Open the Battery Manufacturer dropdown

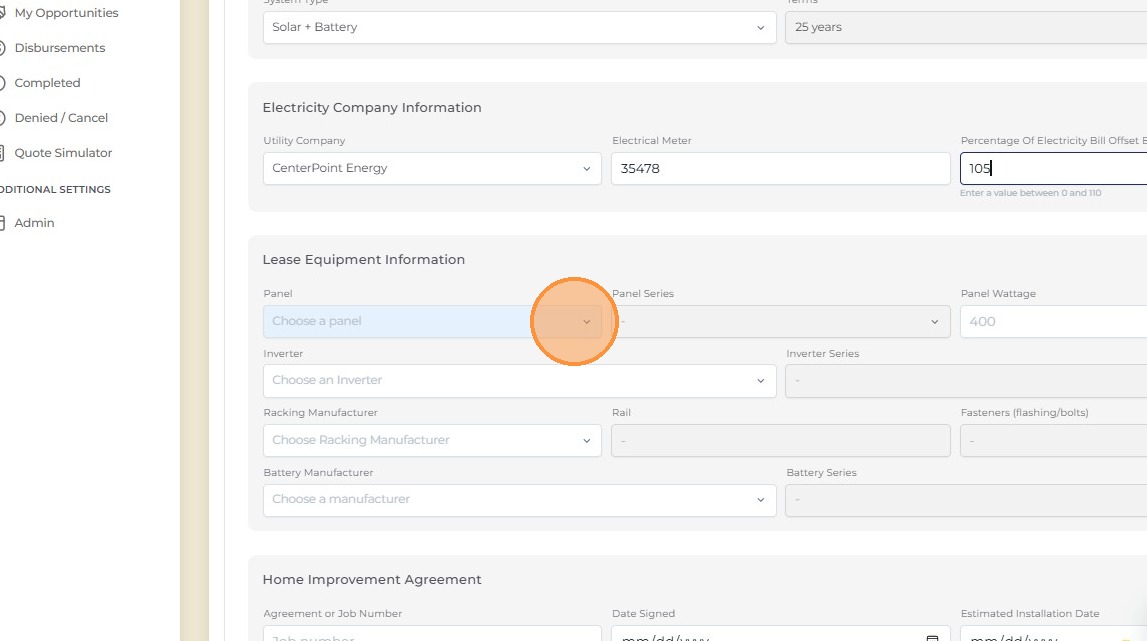519,500
